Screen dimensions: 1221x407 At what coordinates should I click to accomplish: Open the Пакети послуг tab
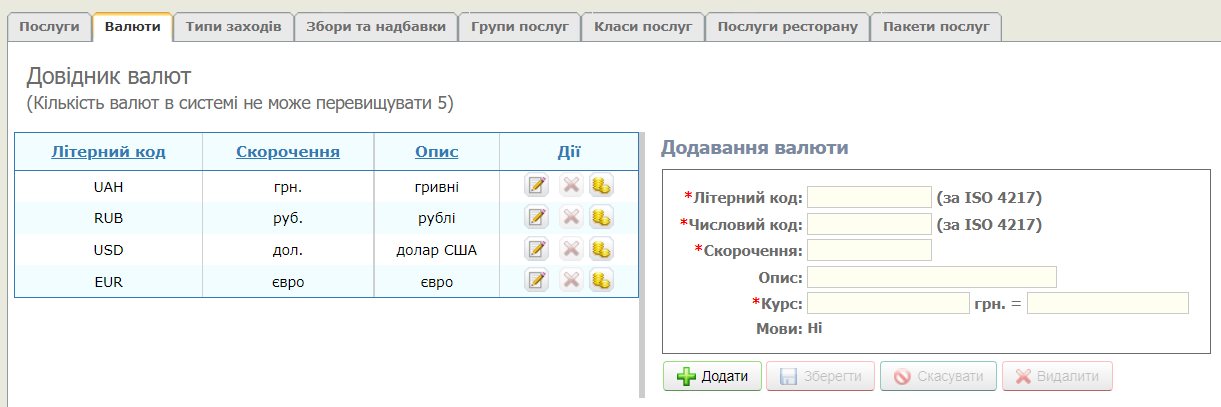click(x=936, y=27)
